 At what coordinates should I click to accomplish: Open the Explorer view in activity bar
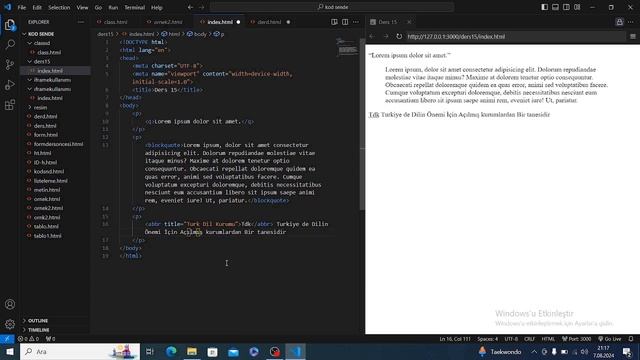tap(10, 25)
